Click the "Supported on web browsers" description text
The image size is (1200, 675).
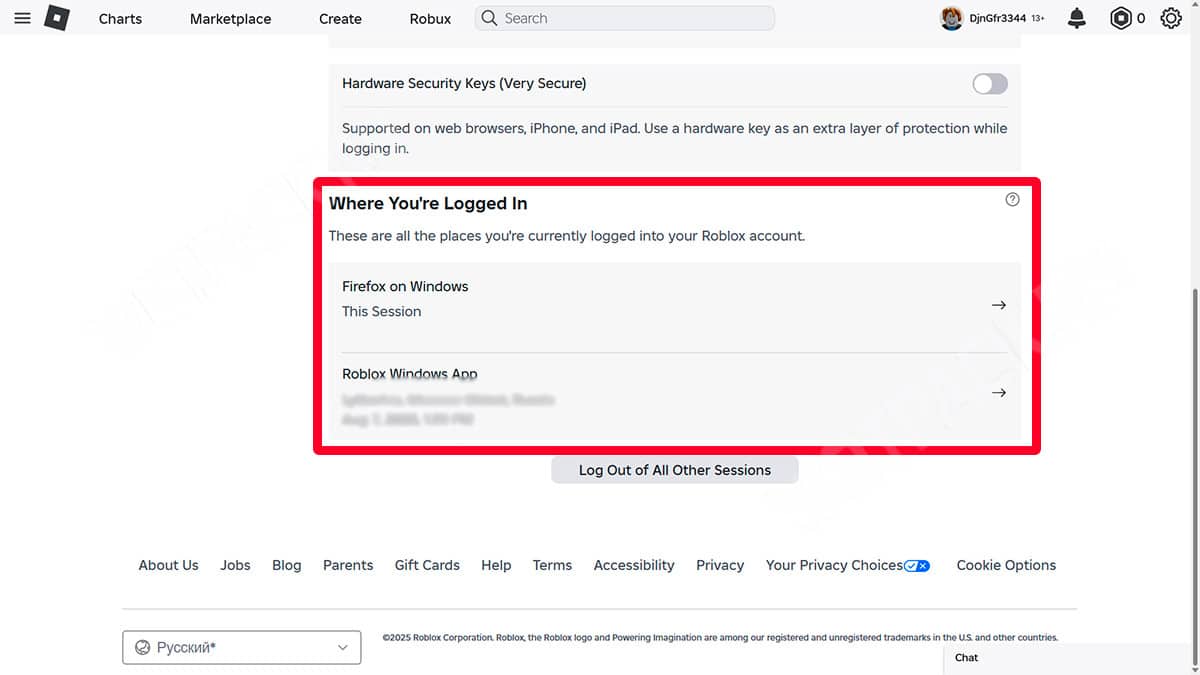(675, 138)
